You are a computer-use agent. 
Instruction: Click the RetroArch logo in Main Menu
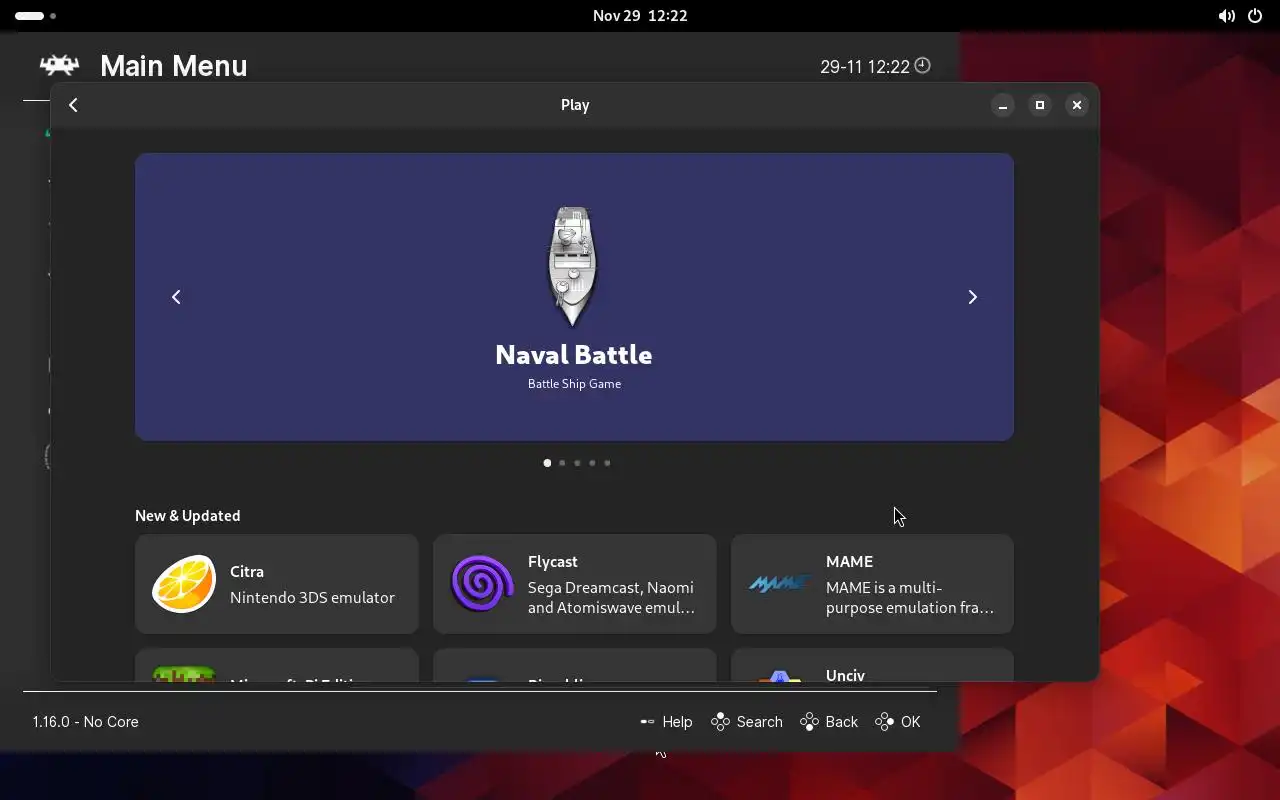click(x=59, y=66)
